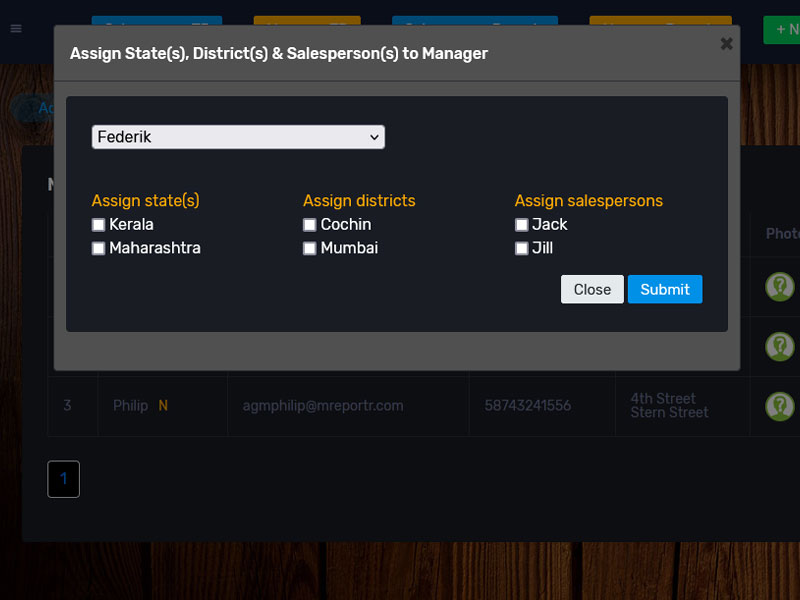This screenshot has width=800, height=600.
Task: Click the phone number 58743241556
Action: click(x=528, y=406)
